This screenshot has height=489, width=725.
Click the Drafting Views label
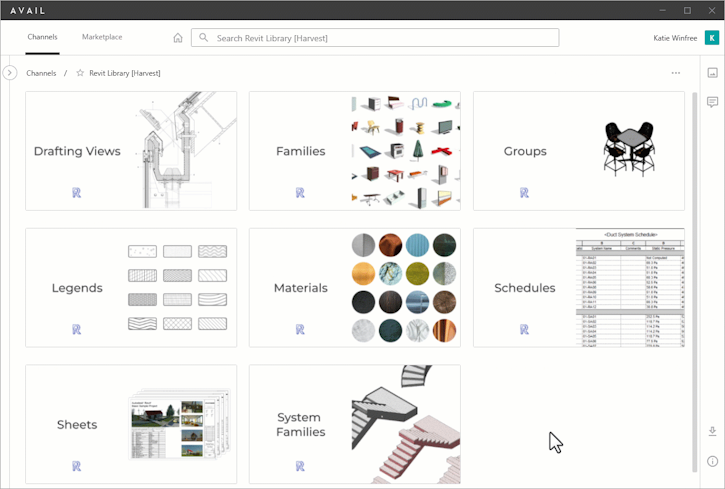pyautogui.click(x=77, y=151)
